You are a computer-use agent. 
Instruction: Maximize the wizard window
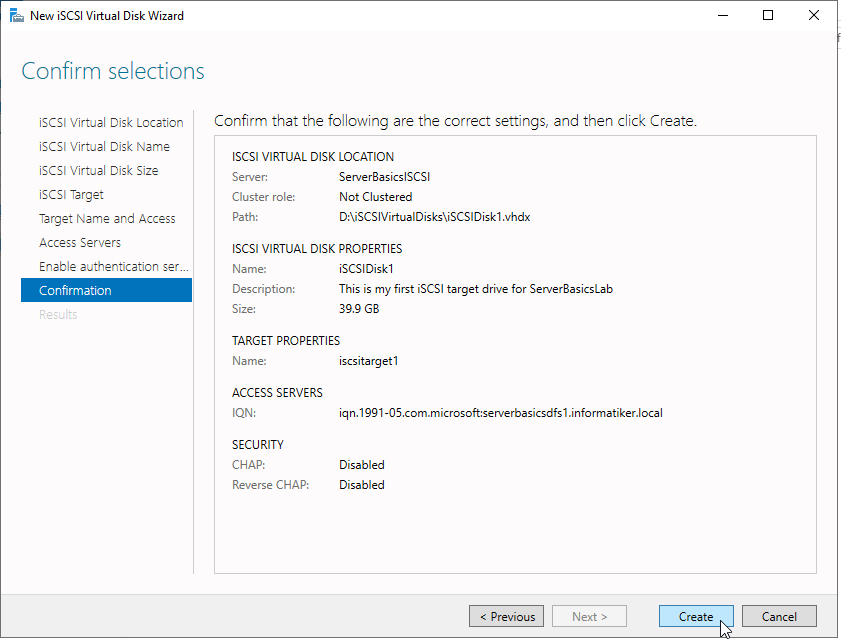click(x=768, y=16)
